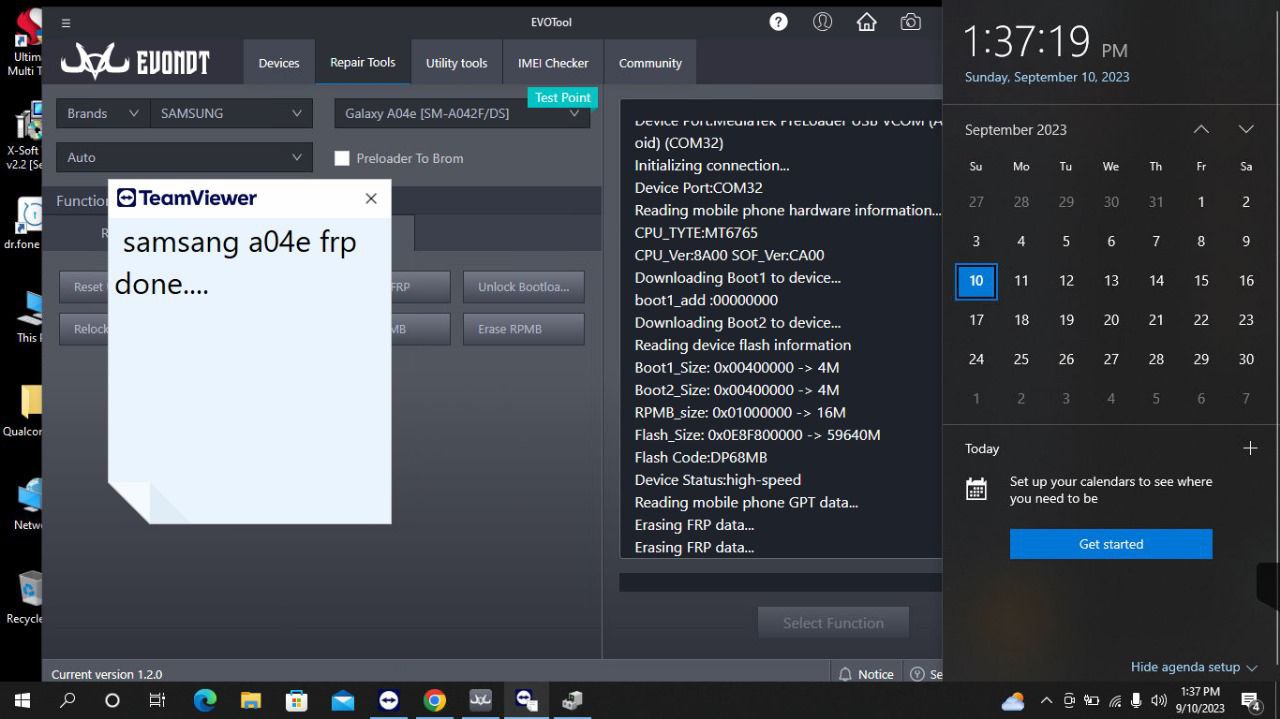1280x719 pixels.
Task: Go to next month in calendar
Action: coord(1246,129)
